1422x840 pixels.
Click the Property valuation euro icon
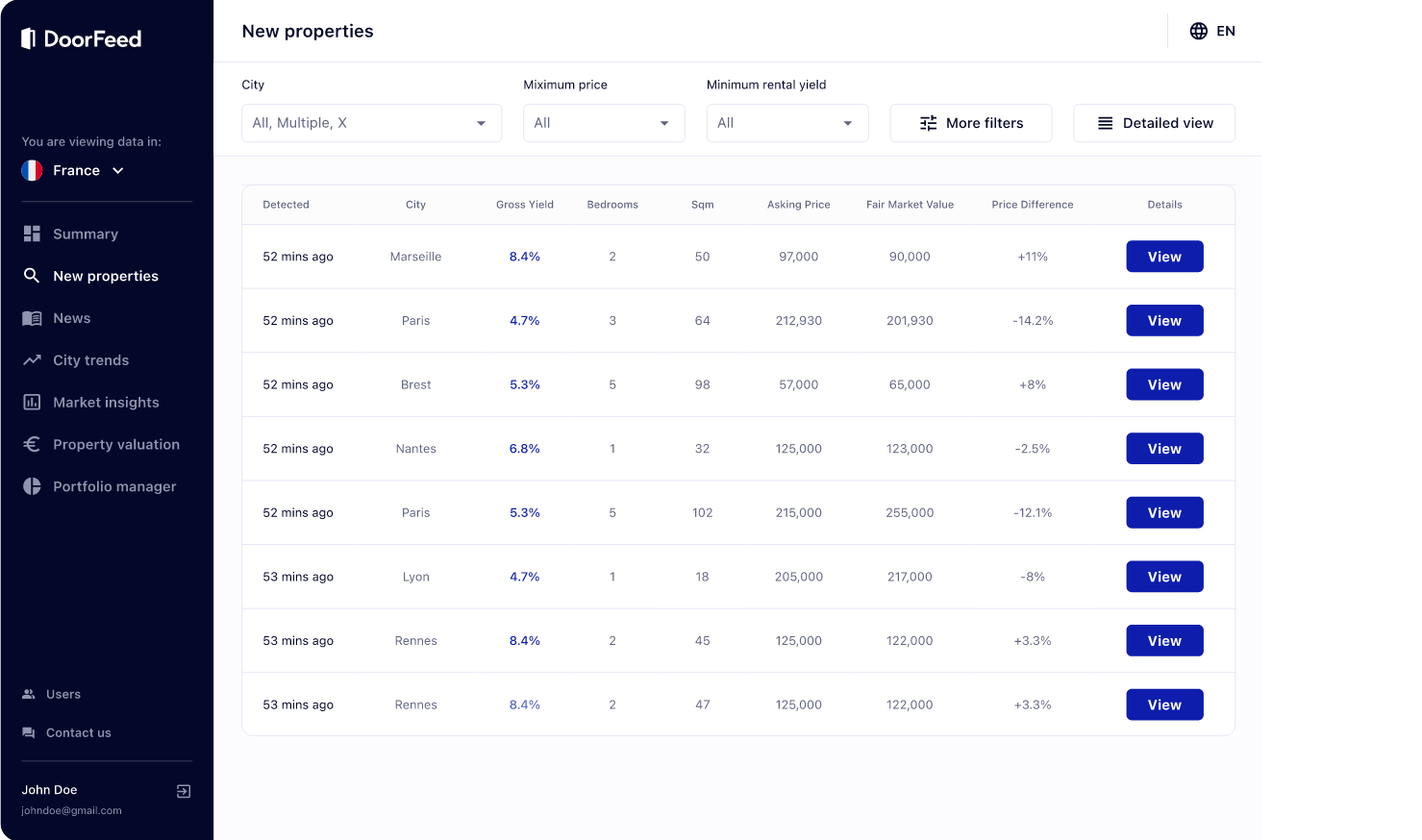coord(32,444)
